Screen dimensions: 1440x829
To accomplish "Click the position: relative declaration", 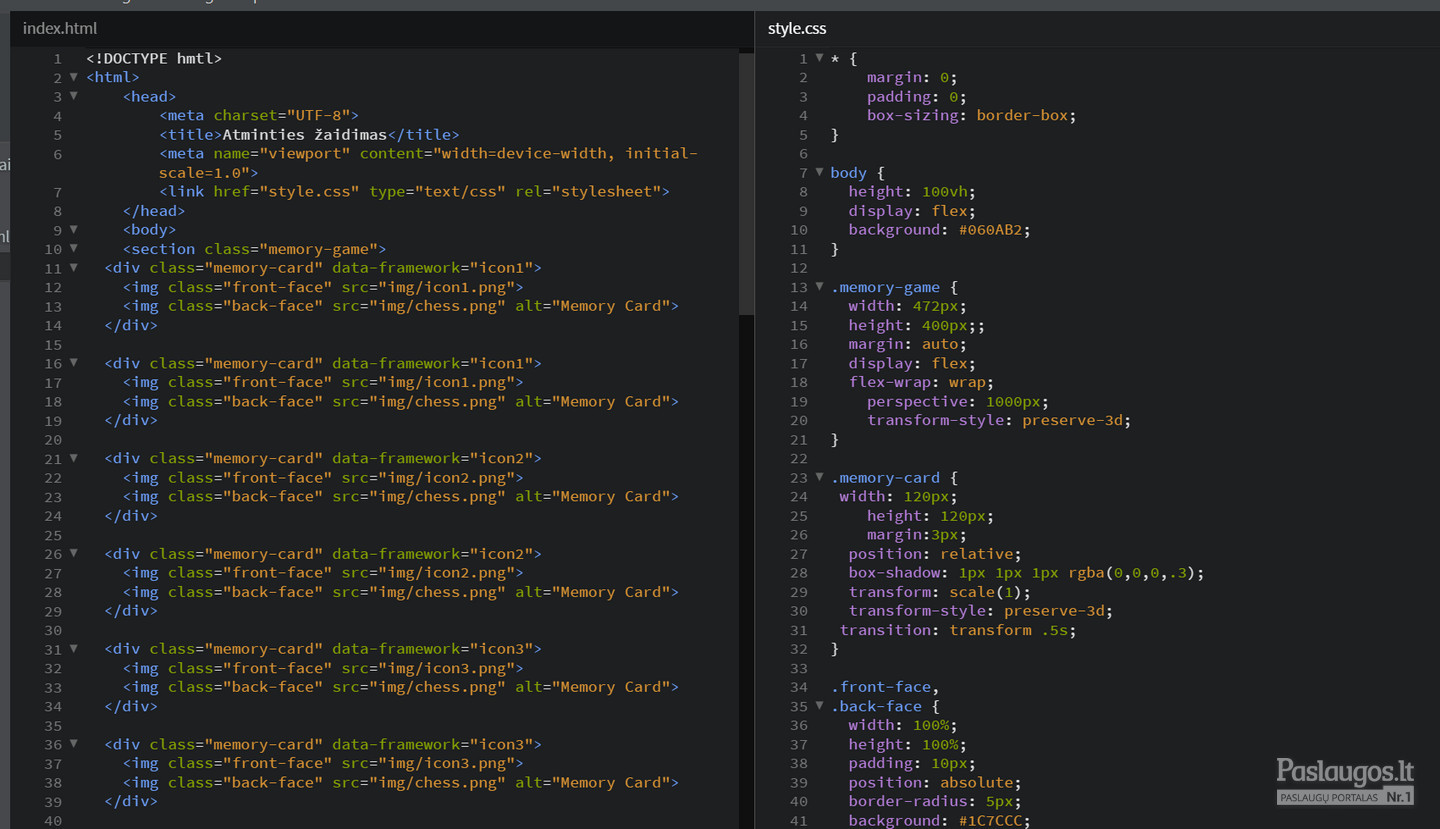I will [x=935, y=553].
